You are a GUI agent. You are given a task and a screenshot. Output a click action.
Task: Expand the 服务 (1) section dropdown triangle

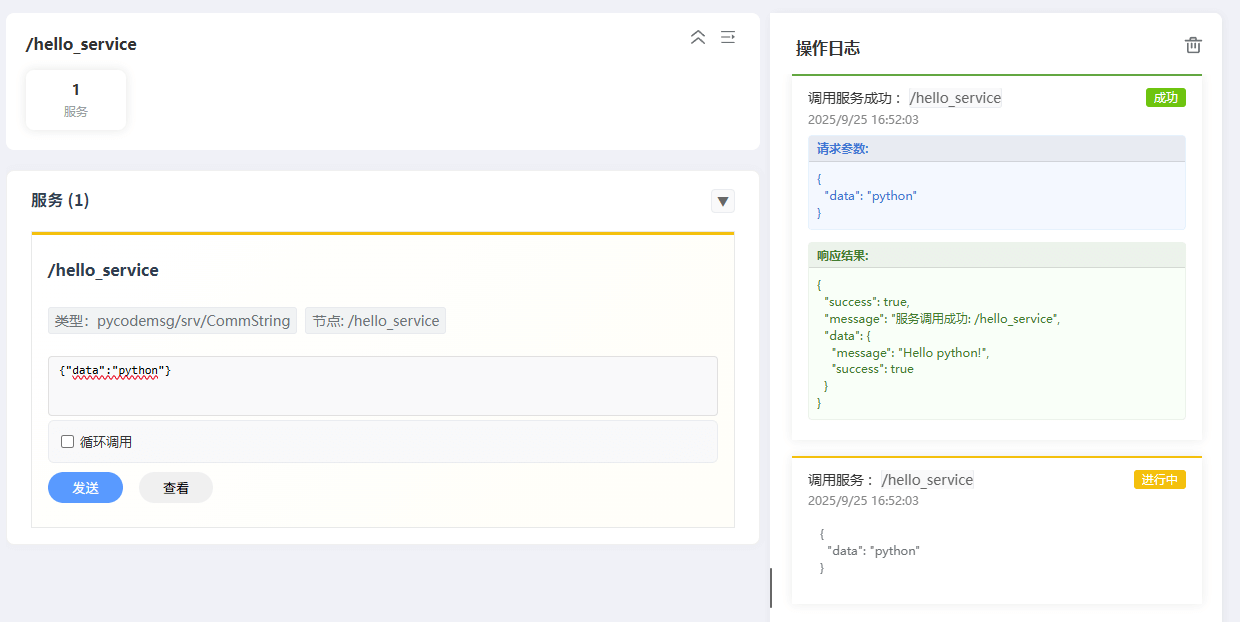point(723,201)
